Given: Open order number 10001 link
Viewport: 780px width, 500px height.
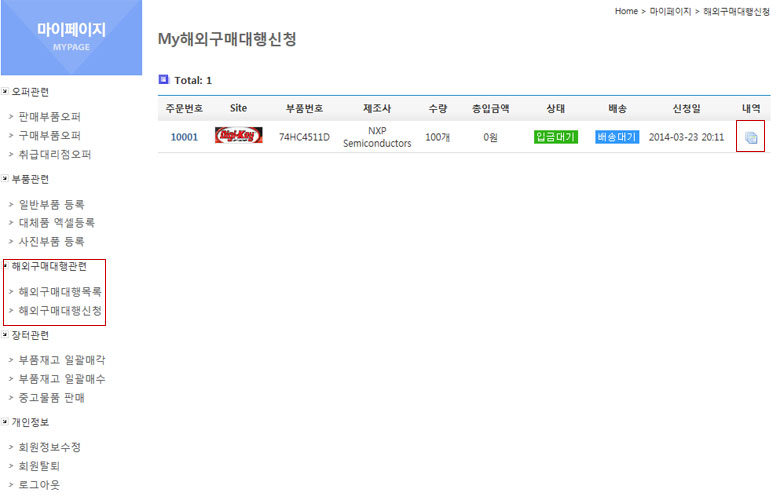Looking at the screenshot, I should [184, 137].
